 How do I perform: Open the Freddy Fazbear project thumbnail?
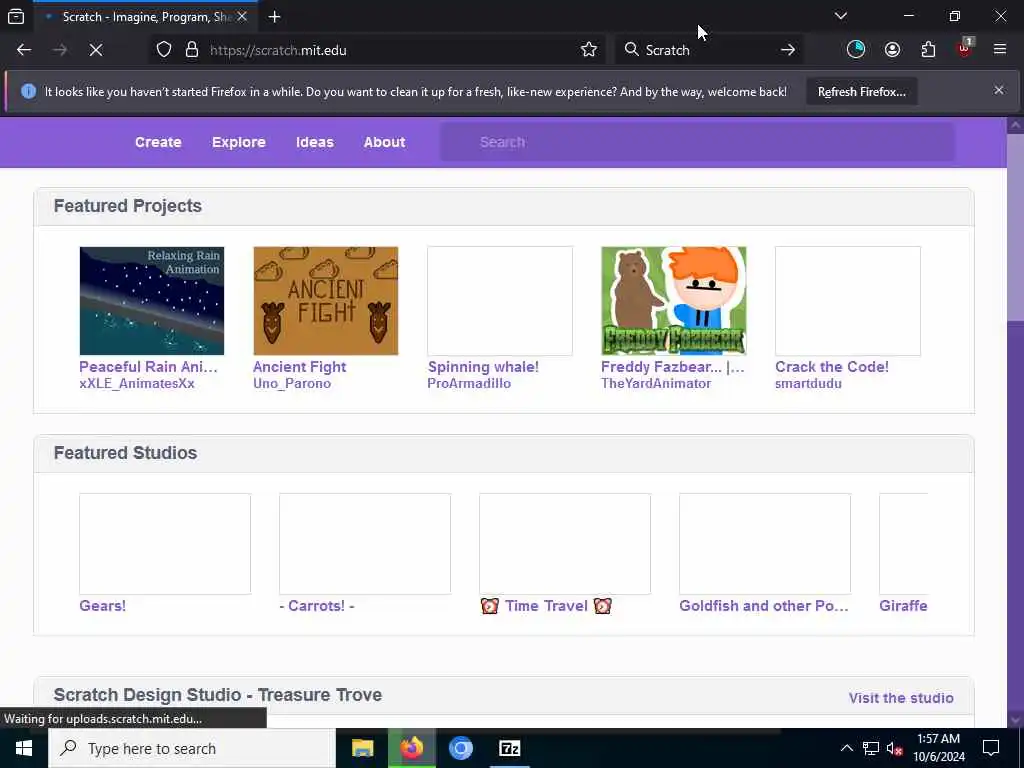point(673,300)
